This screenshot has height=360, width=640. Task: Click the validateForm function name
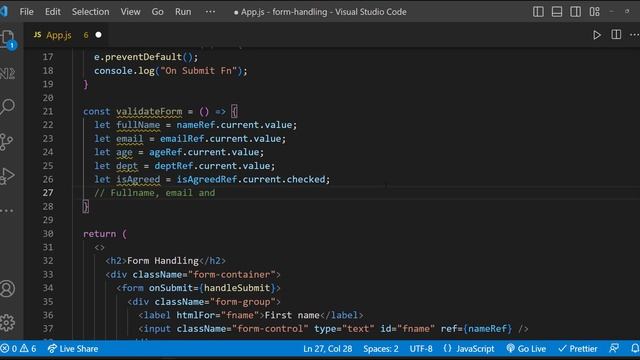(x=149, y=111)
